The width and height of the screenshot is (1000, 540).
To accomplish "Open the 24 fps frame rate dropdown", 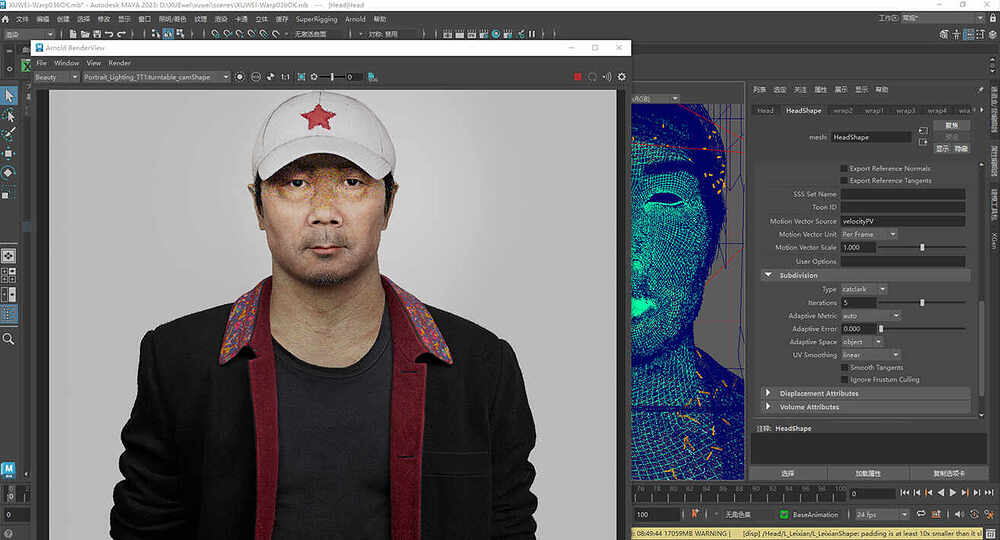I will click(x=881, y=514).
